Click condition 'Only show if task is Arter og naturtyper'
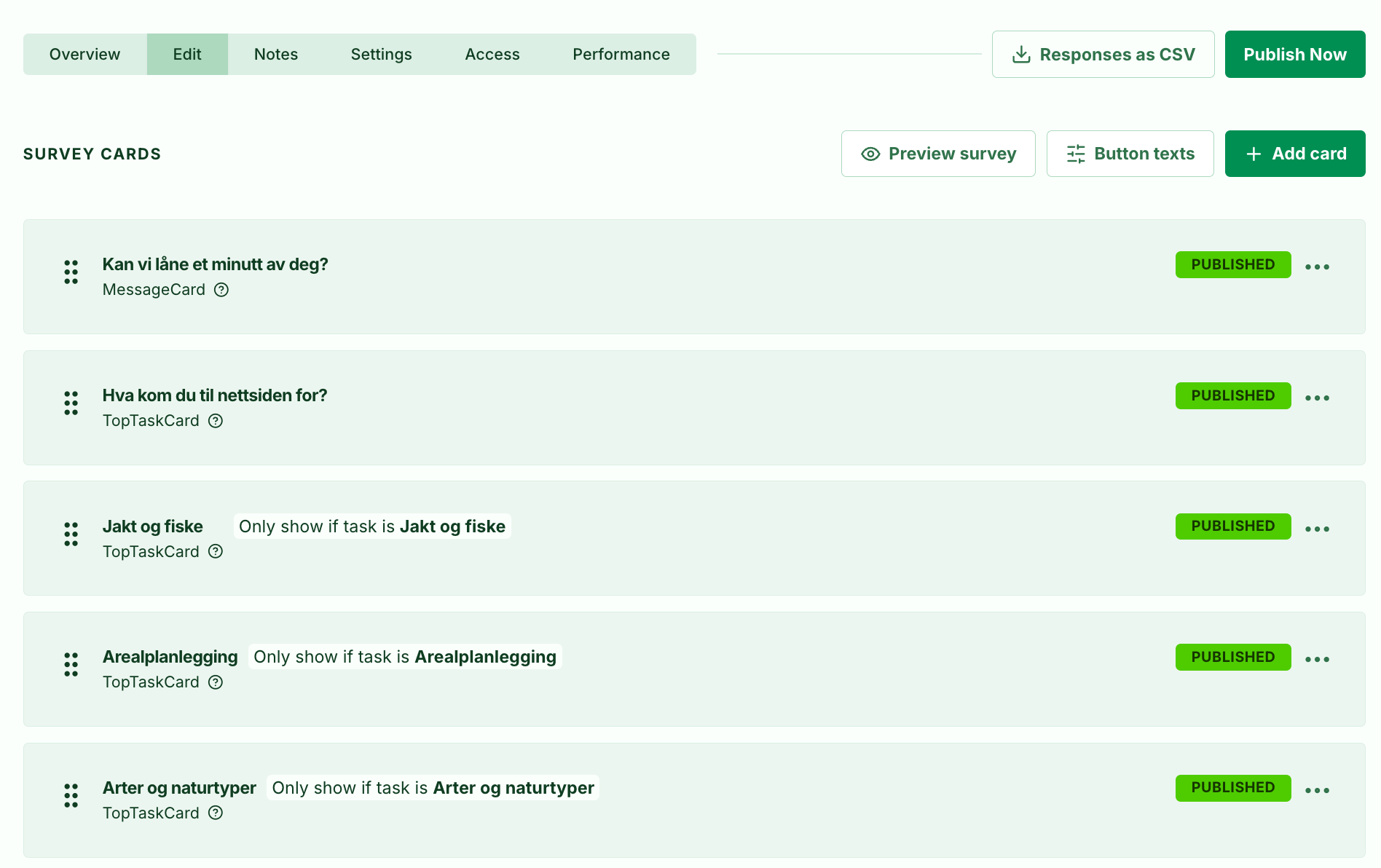1381x868 pixels. (x=433, y=788)
